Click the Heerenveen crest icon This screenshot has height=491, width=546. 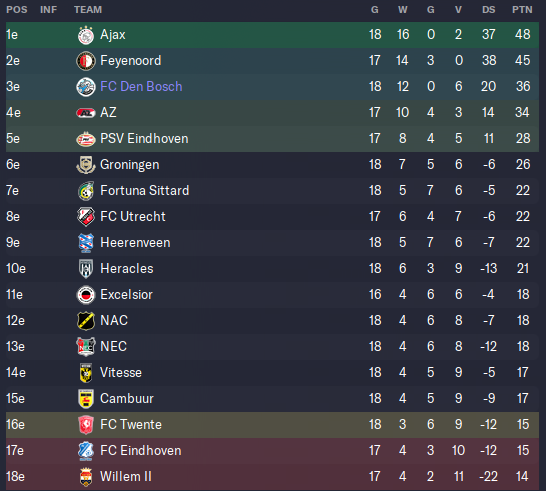(x=86, y=243)
